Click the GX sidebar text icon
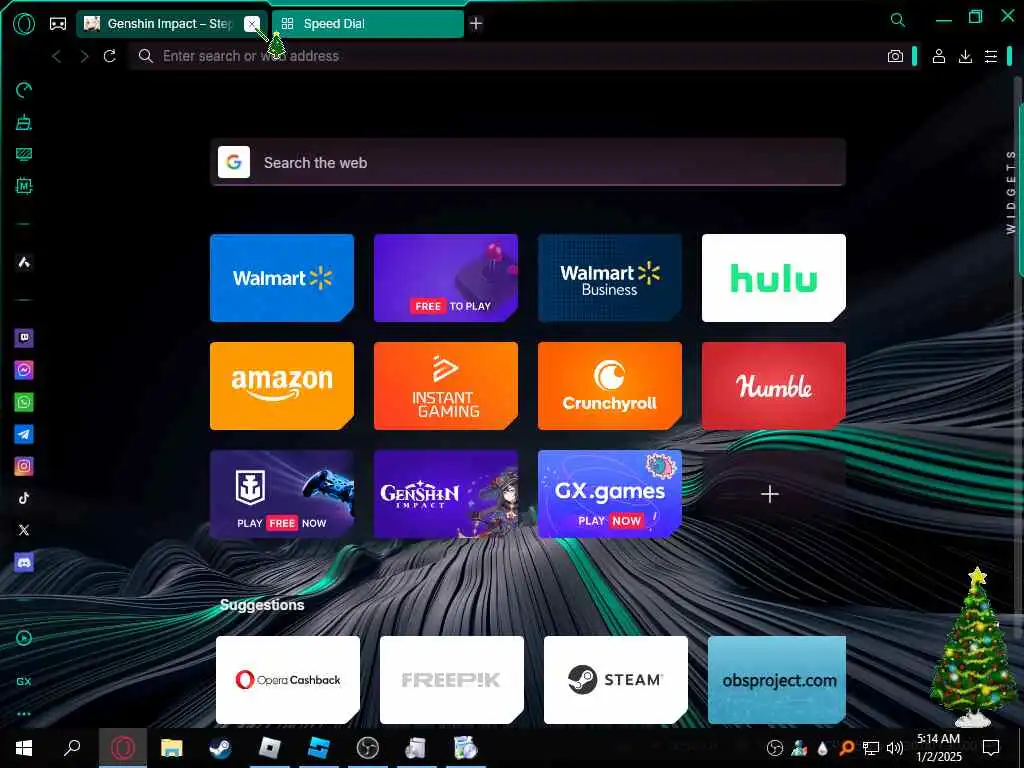The image size is (1024, 768). tap(24, 681)
